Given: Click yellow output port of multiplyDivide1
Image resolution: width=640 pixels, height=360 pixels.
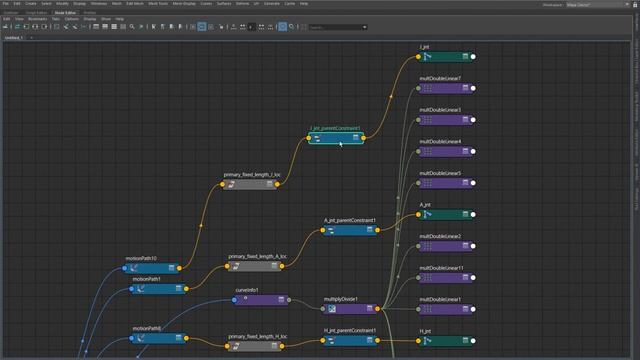Looking at the screenshot, I should click(378, 309).
